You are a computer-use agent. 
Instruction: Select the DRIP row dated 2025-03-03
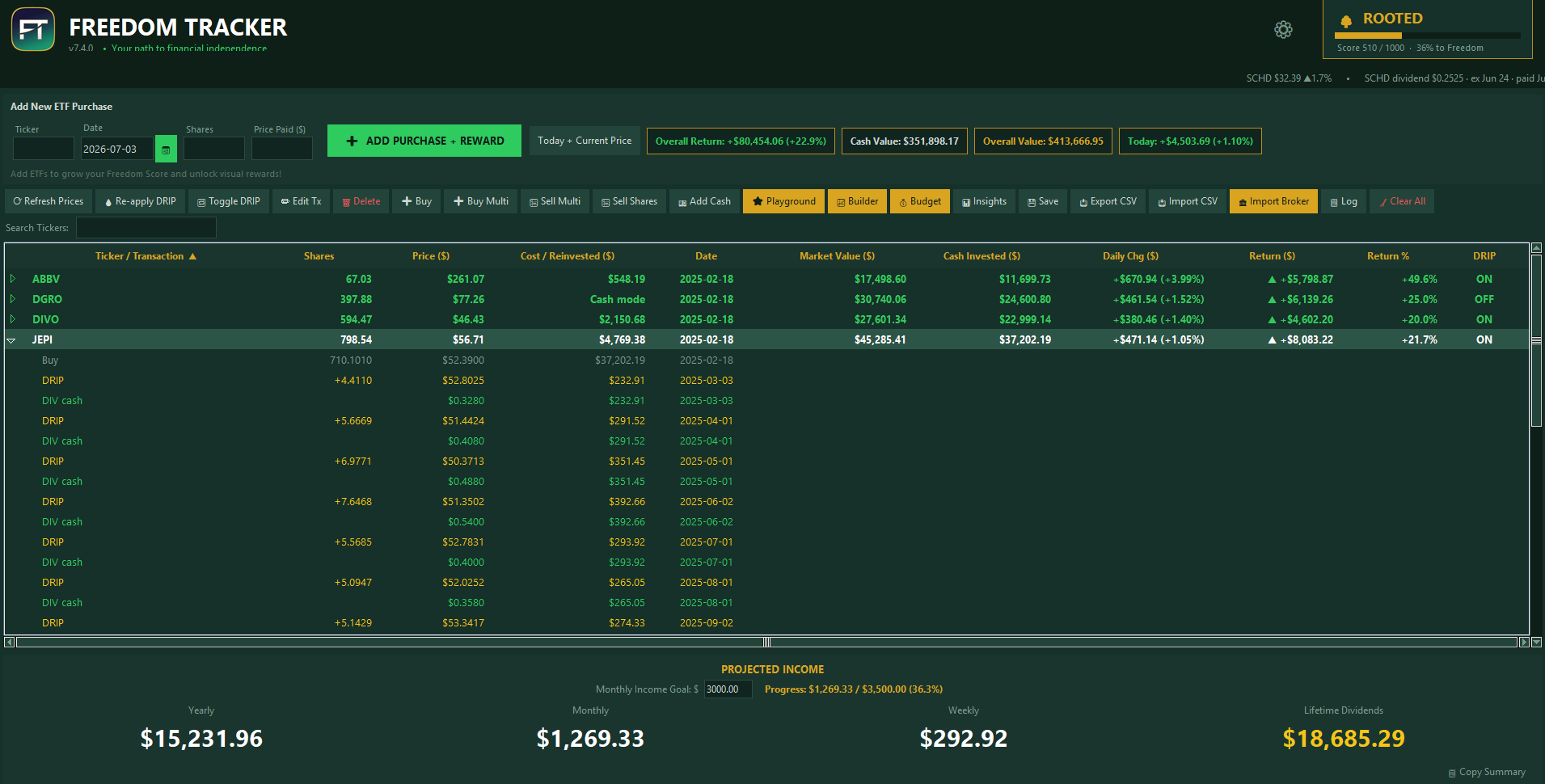[766, 381]
